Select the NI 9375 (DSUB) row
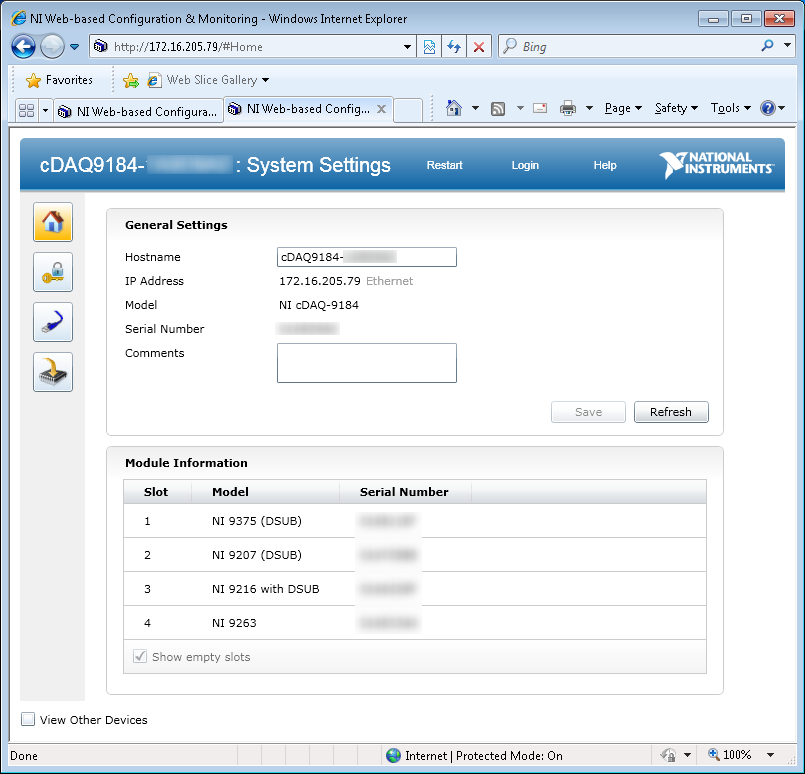 415,521
